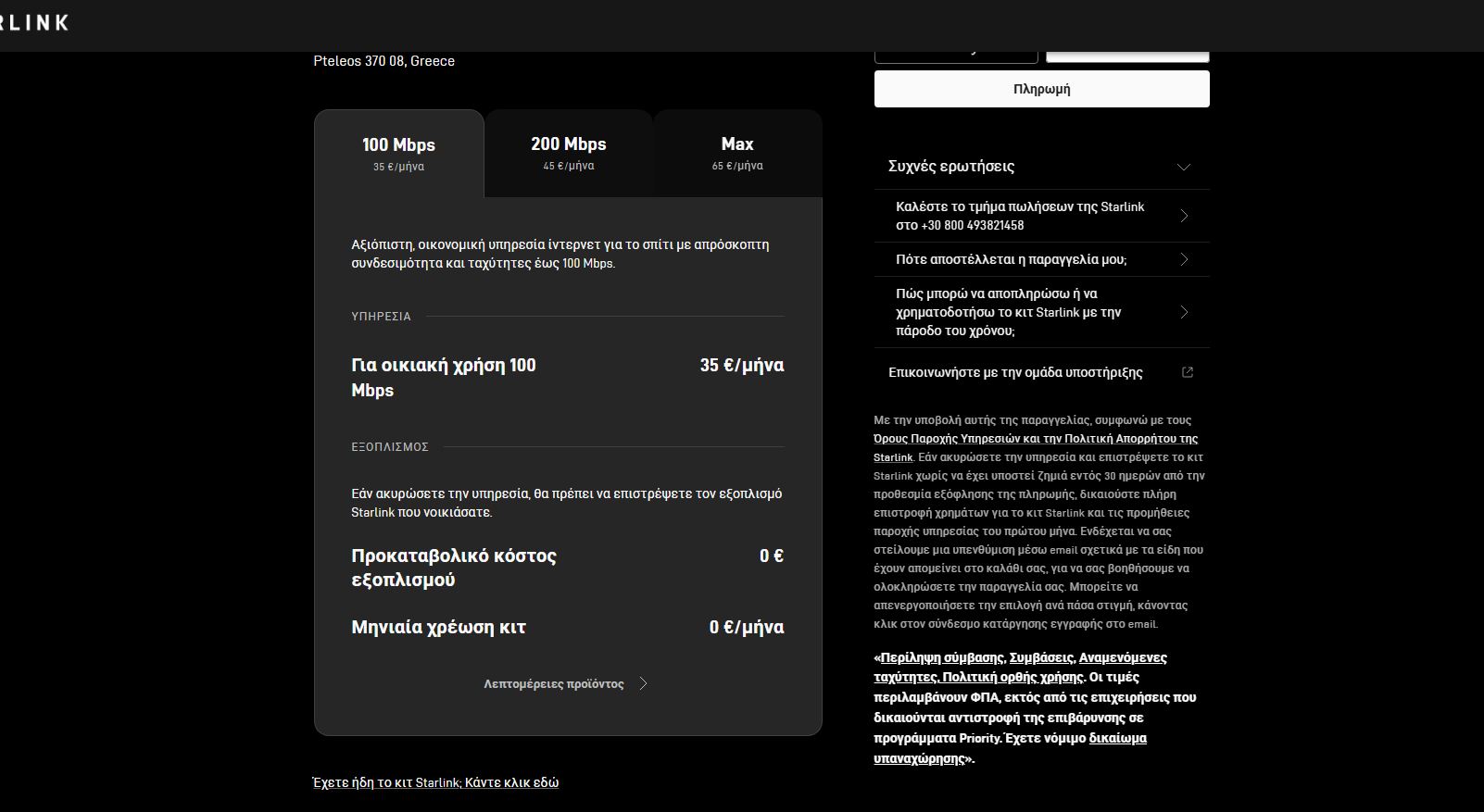1484x812 pixels.
Task: Click Προκαταβολικό κόστος εξοπλισμού label
Action: click(454, 568)
